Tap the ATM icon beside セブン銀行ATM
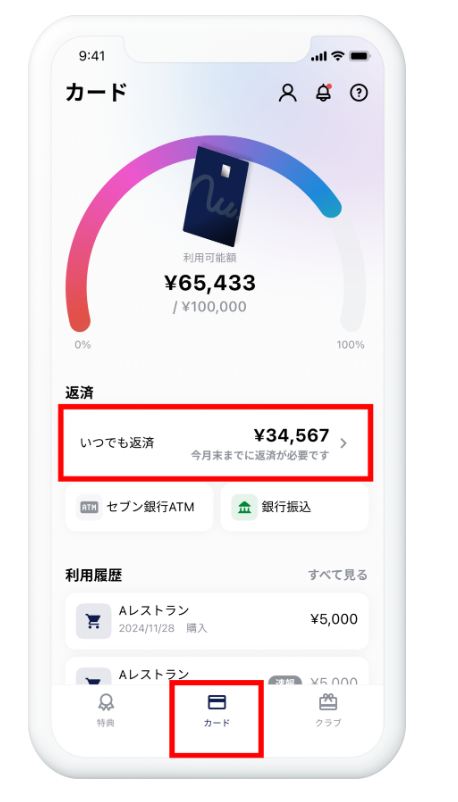The image size is (458, 802). (x=89, y=507)
